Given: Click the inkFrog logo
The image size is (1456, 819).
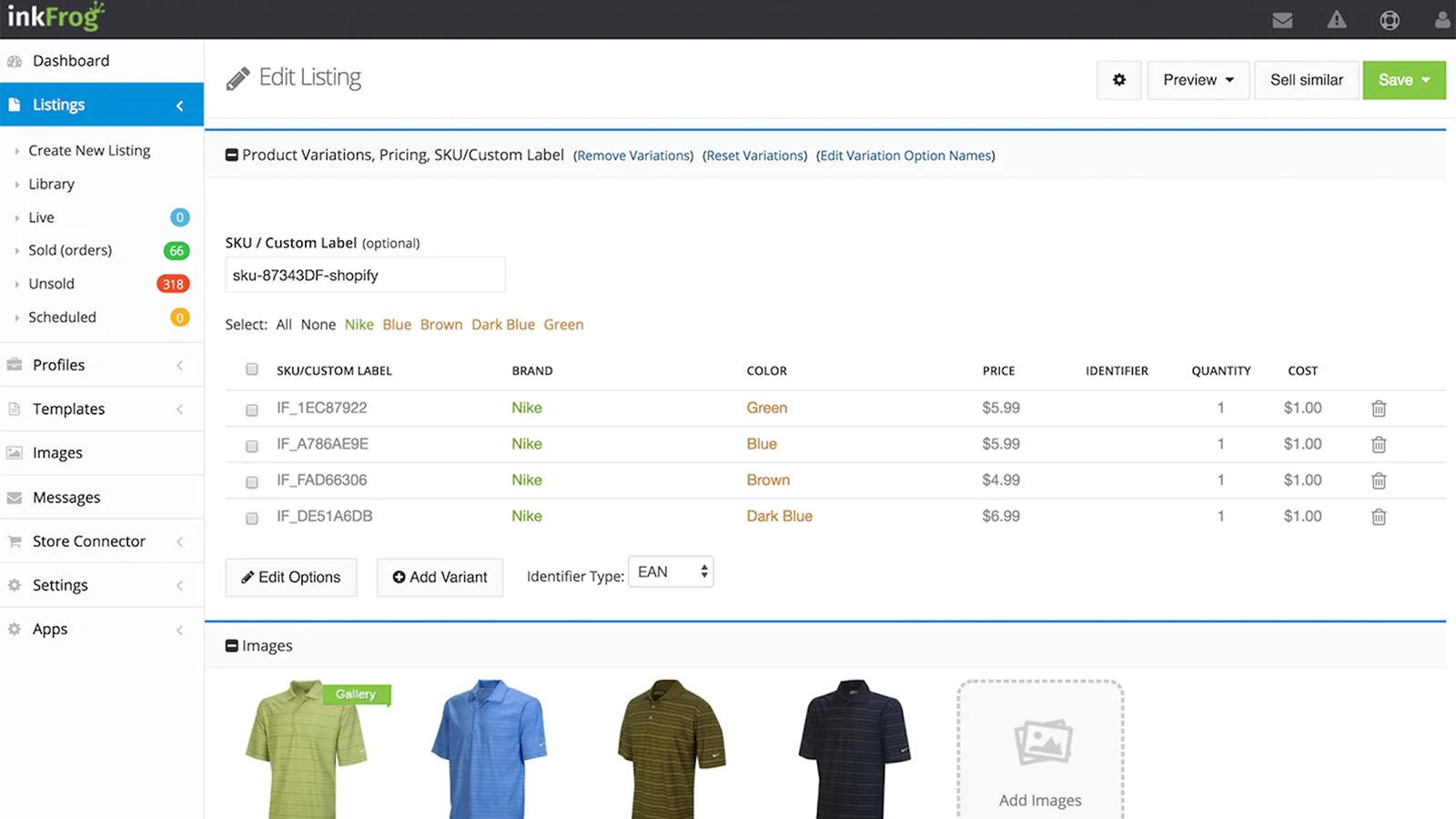Looking at the screenshot, I should pyautogui.click(x=55, y=15).
